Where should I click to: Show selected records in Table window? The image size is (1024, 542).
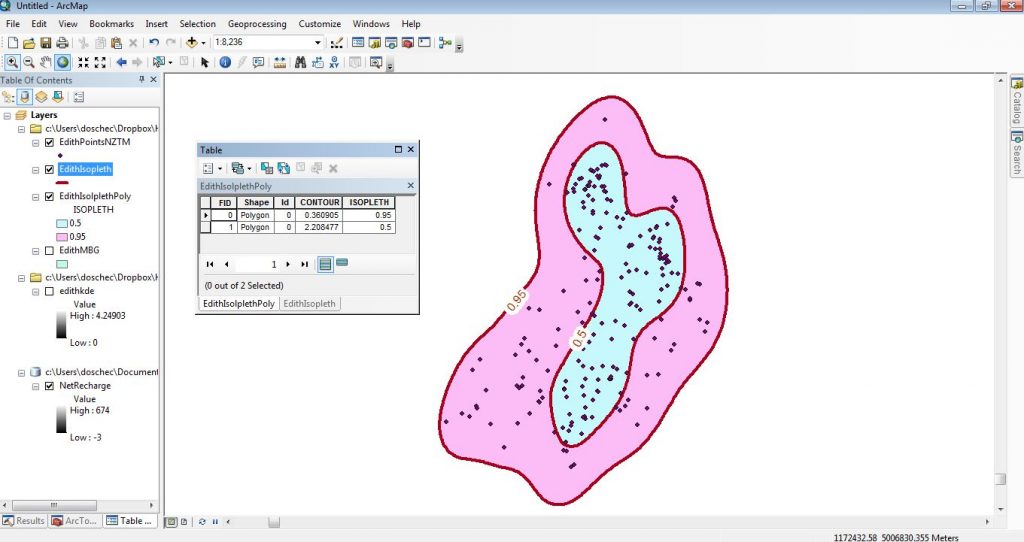(342, 263)
